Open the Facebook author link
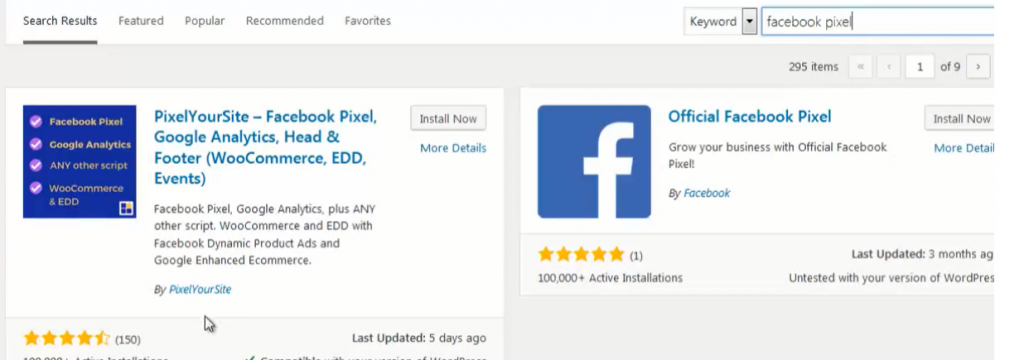 [x=707, y=193]
